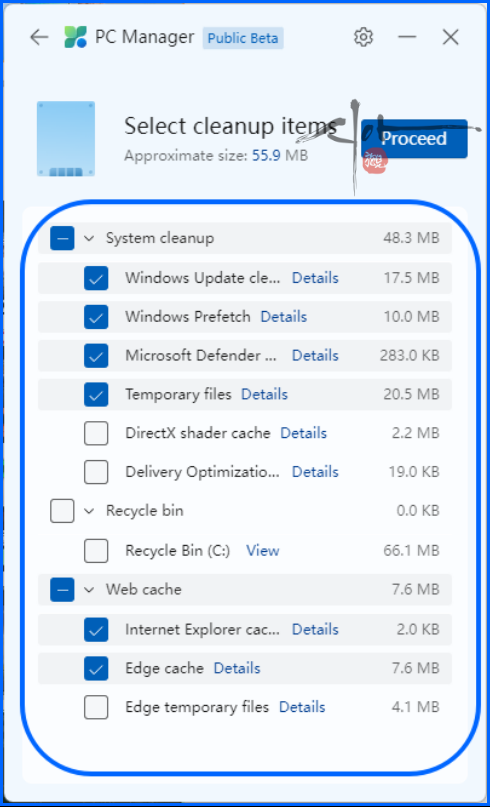Click the Edge temporary files label
The image size is (490, 807).
pos(197,707)
